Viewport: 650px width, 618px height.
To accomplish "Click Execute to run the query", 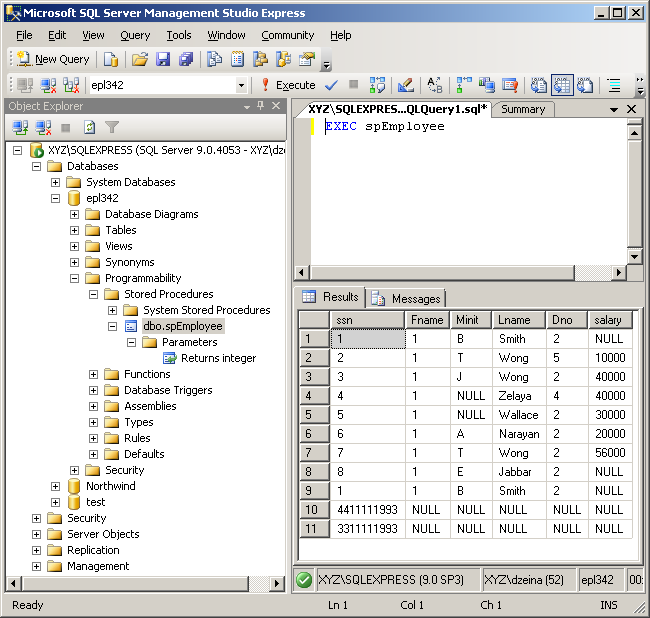I will pyautogui.click(x=289, y=85).
